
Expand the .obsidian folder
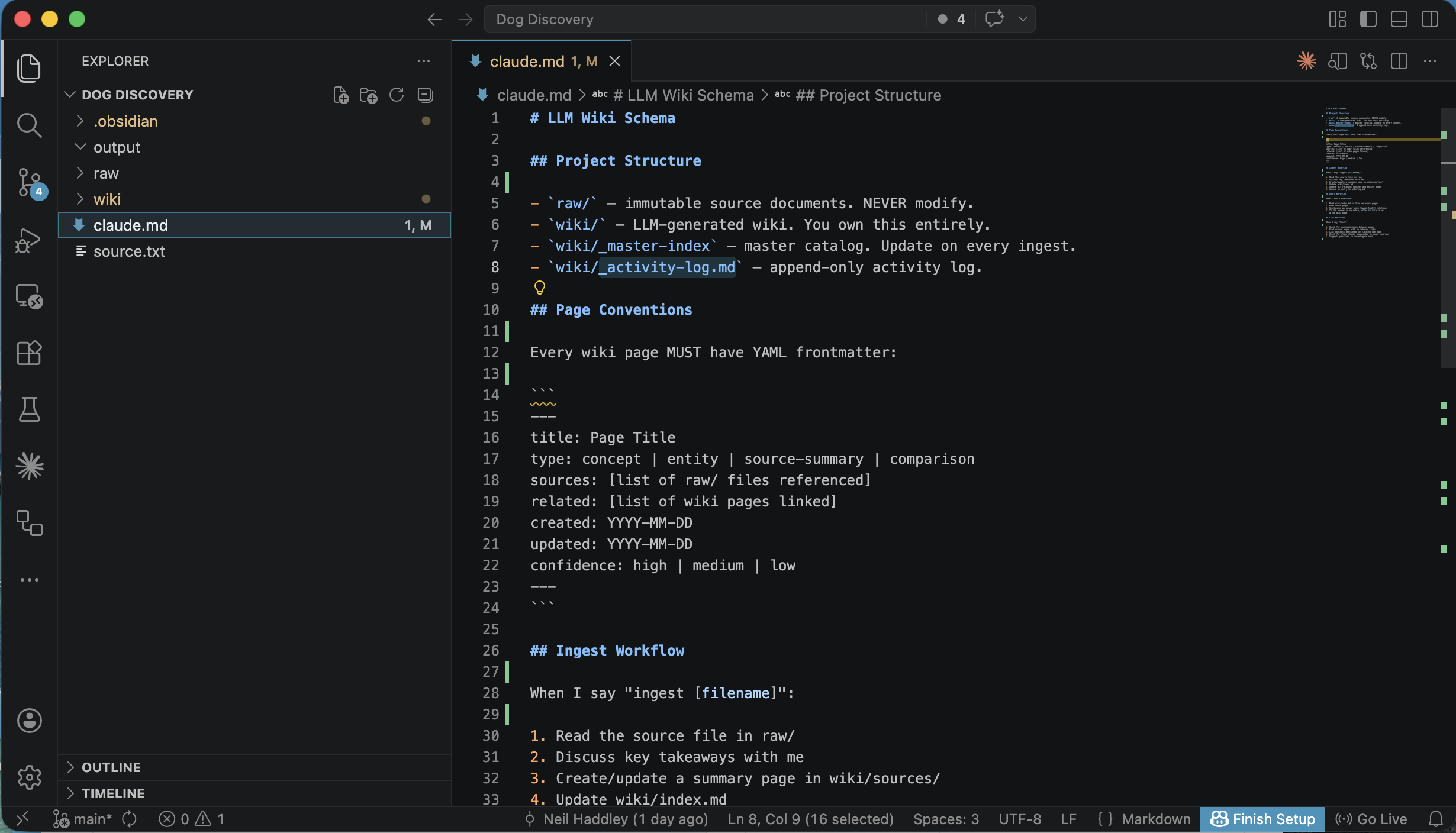pos(255,121)
